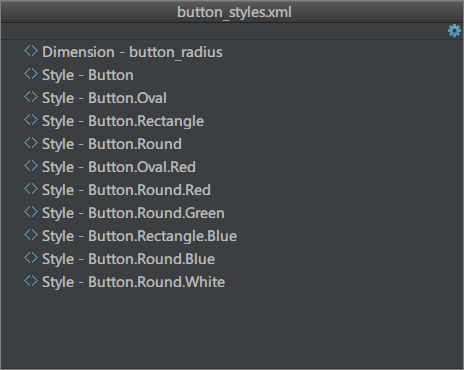Jump to Style - Button.Round

click(x=112, y=144)
